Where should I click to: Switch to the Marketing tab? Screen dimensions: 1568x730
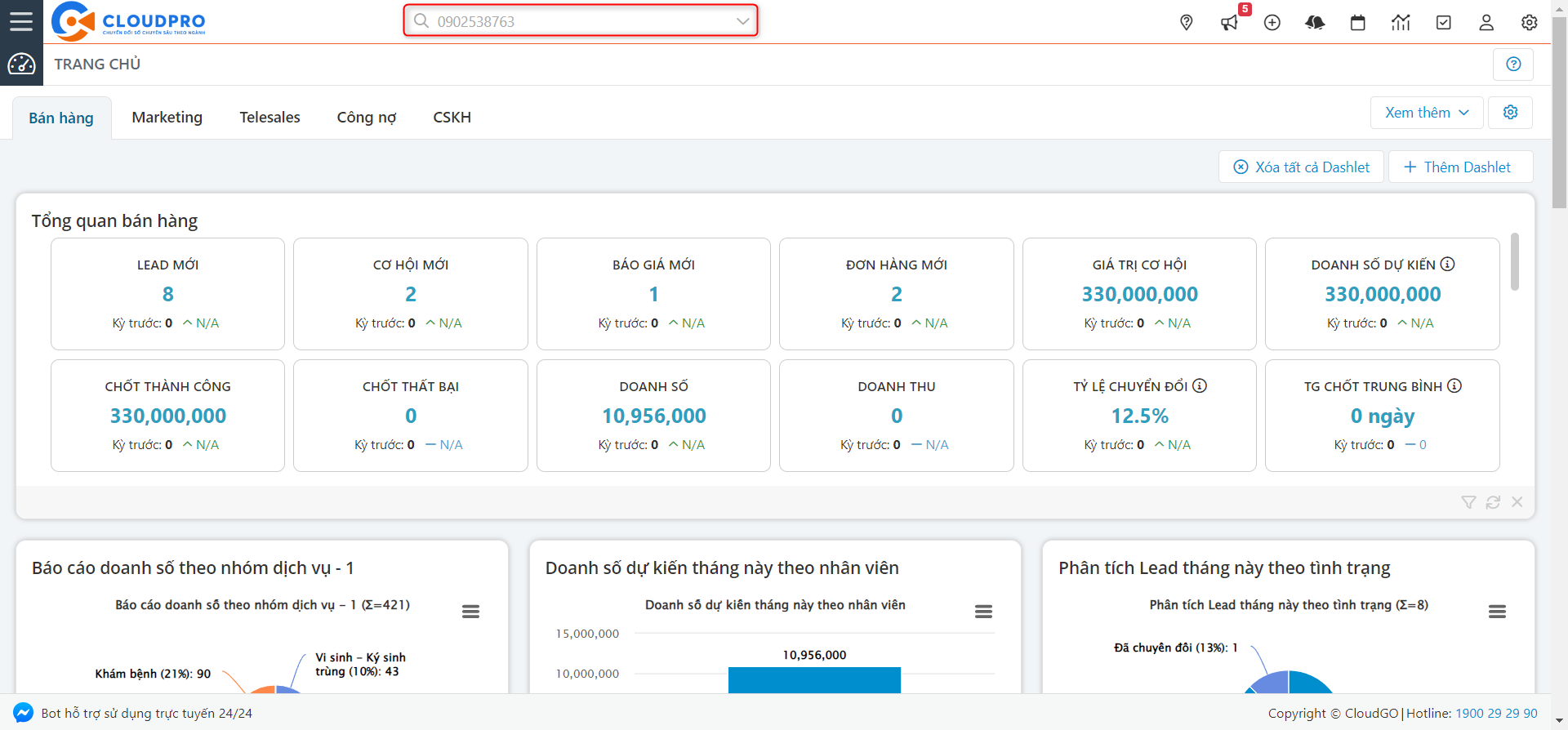167,118
